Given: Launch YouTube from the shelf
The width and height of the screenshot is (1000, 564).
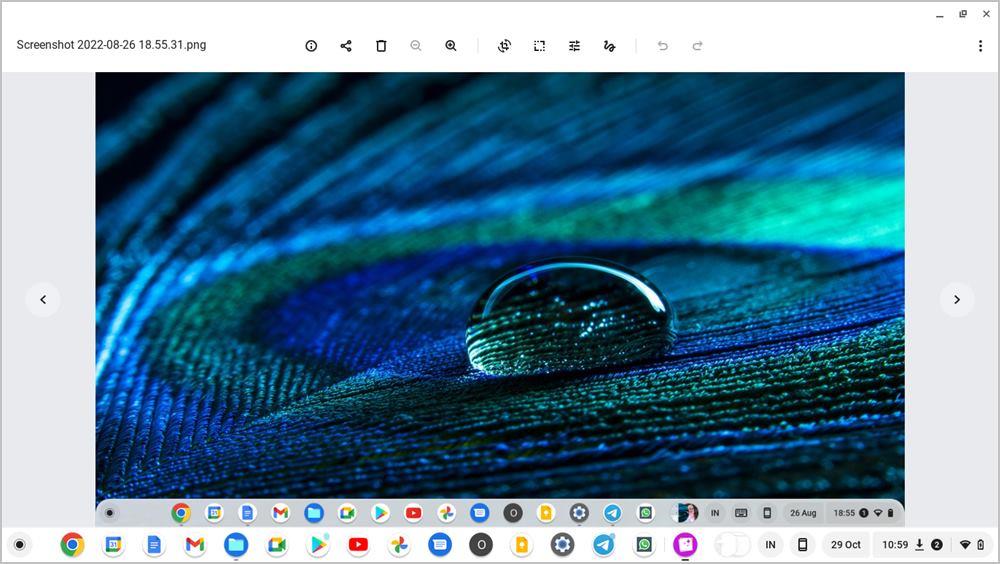Looking at the screenshot, I should 358,545.
